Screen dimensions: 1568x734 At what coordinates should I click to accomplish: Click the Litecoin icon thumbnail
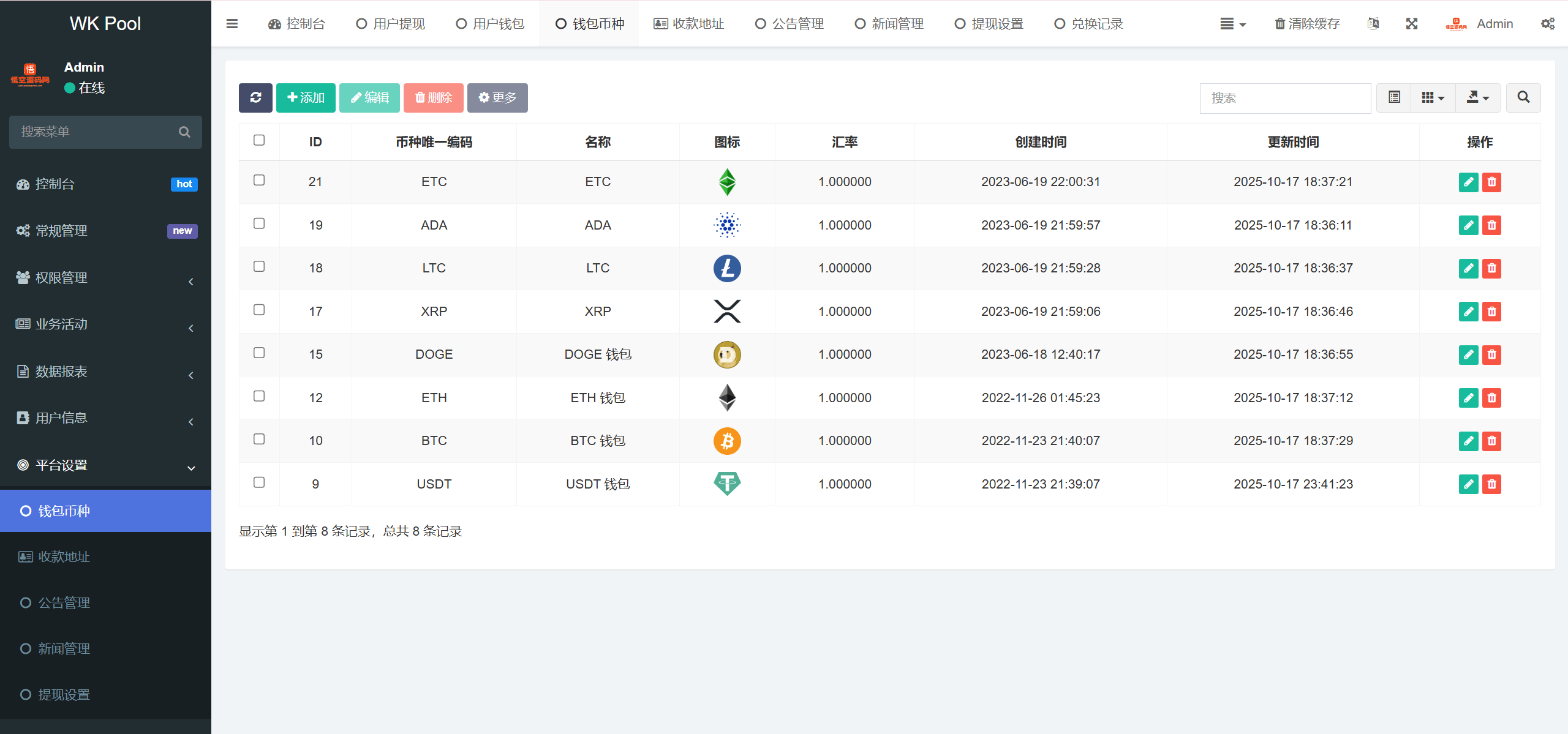(727, 268)
